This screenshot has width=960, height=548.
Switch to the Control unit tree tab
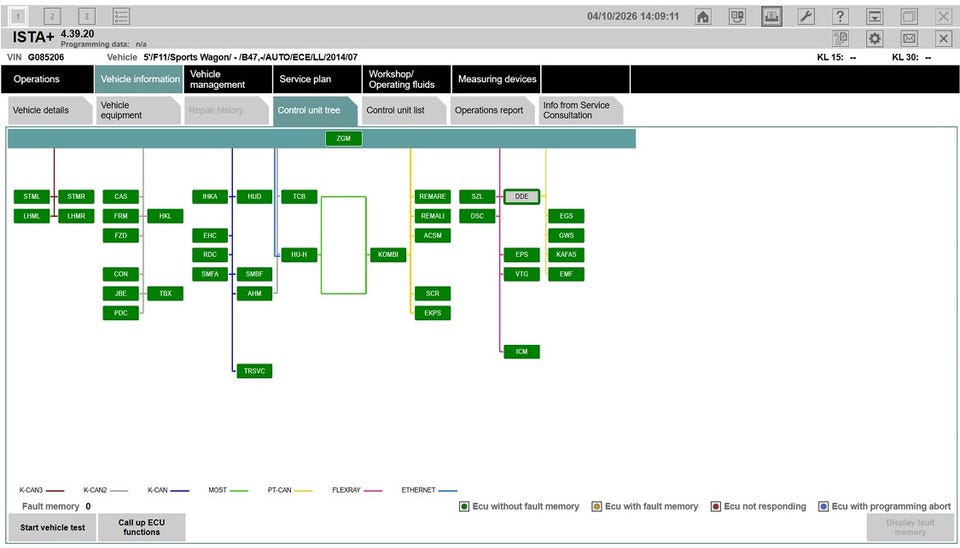point(315,110)
